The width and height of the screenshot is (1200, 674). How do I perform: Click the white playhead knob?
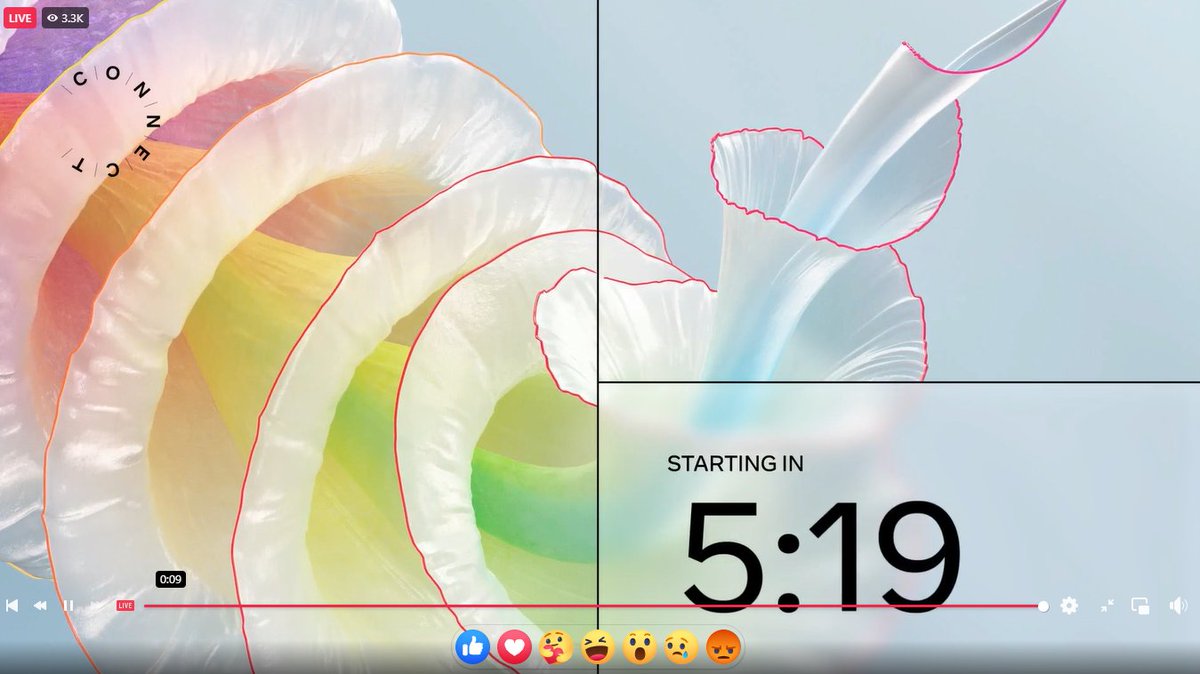click(1043, 605)
